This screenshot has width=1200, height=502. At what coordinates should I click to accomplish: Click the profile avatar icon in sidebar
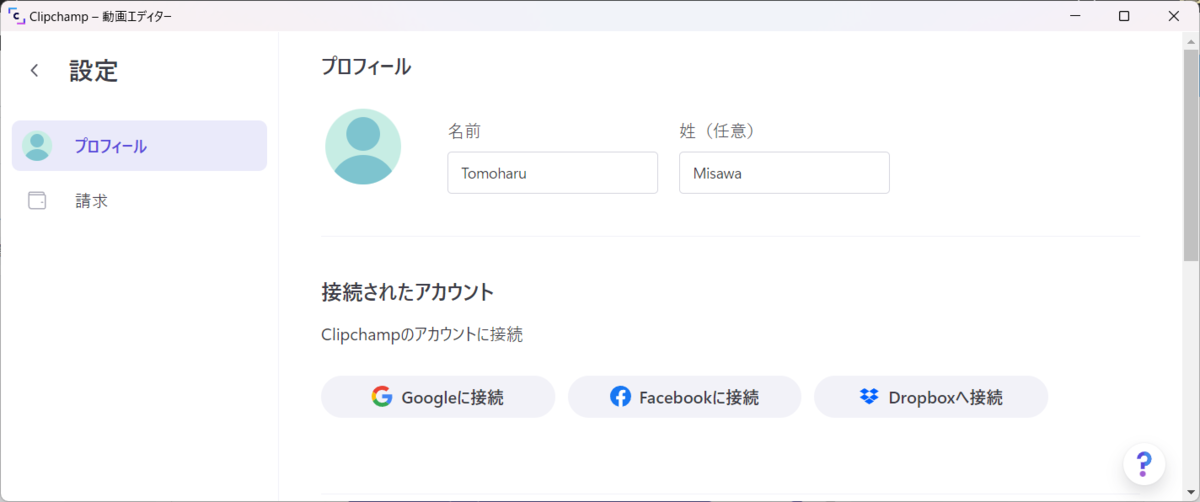click(x=37, y=146)
